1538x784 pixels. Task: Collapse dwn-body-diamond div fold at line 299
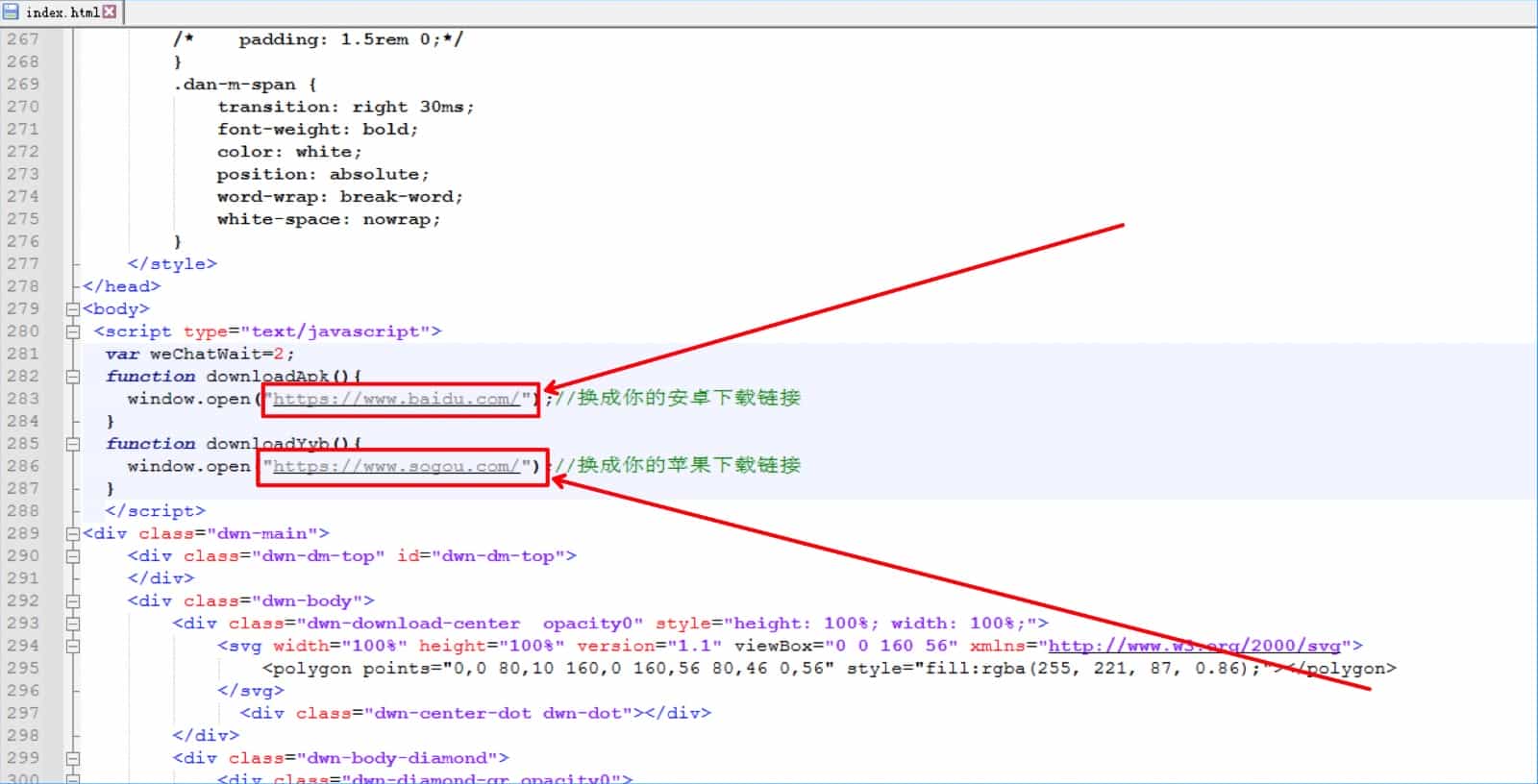pos(72,758)
